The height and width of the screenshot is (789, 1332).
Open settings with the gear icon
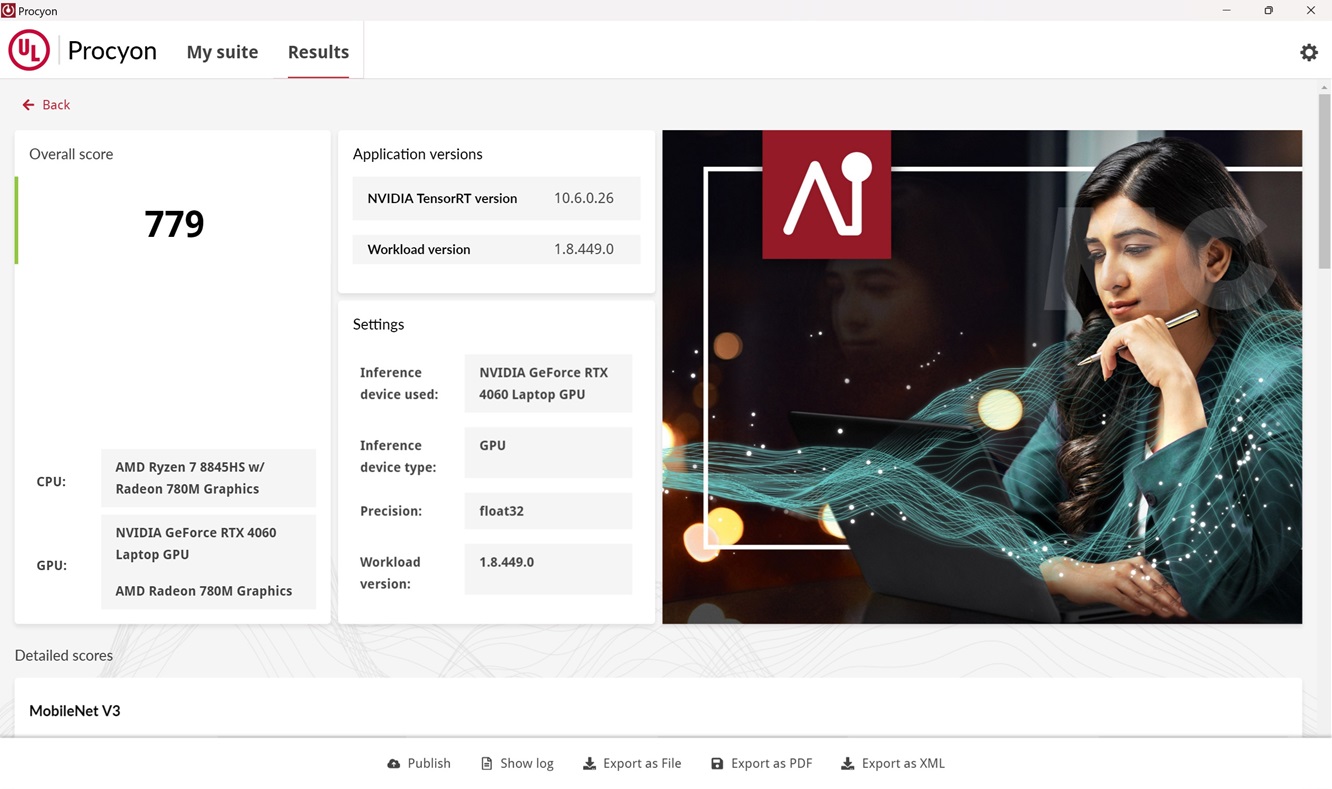(1308, 53)
